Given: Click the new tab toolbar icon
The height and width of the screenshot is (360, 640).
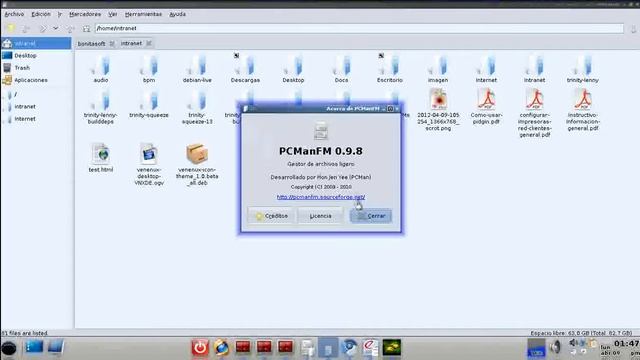Looking at the screenshot, I should [11, 29].
